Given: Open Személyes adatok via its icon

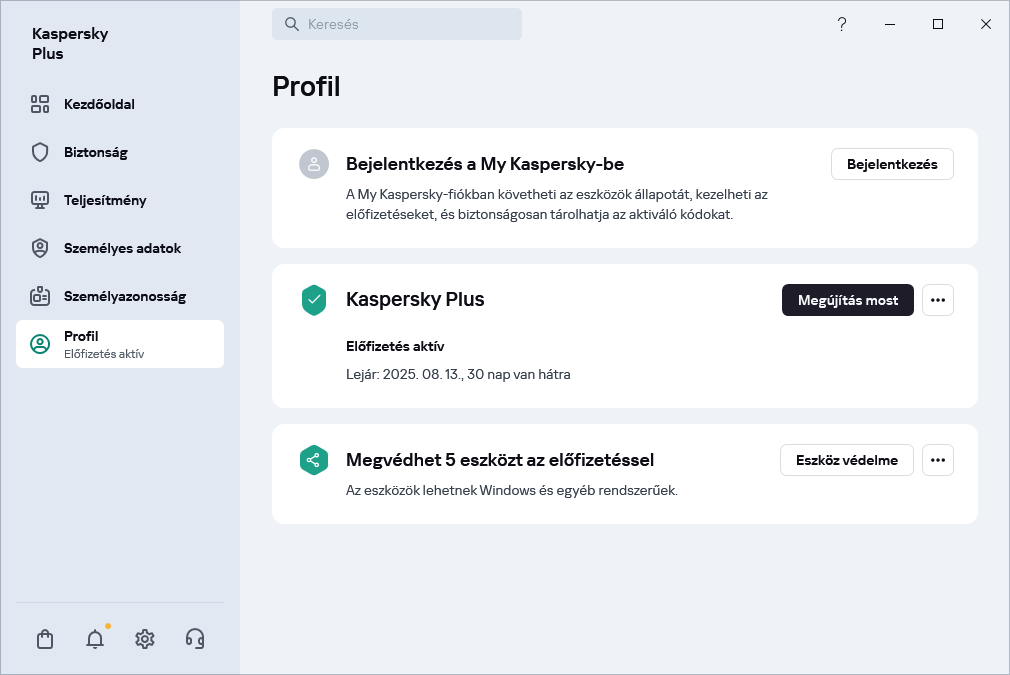Looking at the screenshot, I should point(40,248).
